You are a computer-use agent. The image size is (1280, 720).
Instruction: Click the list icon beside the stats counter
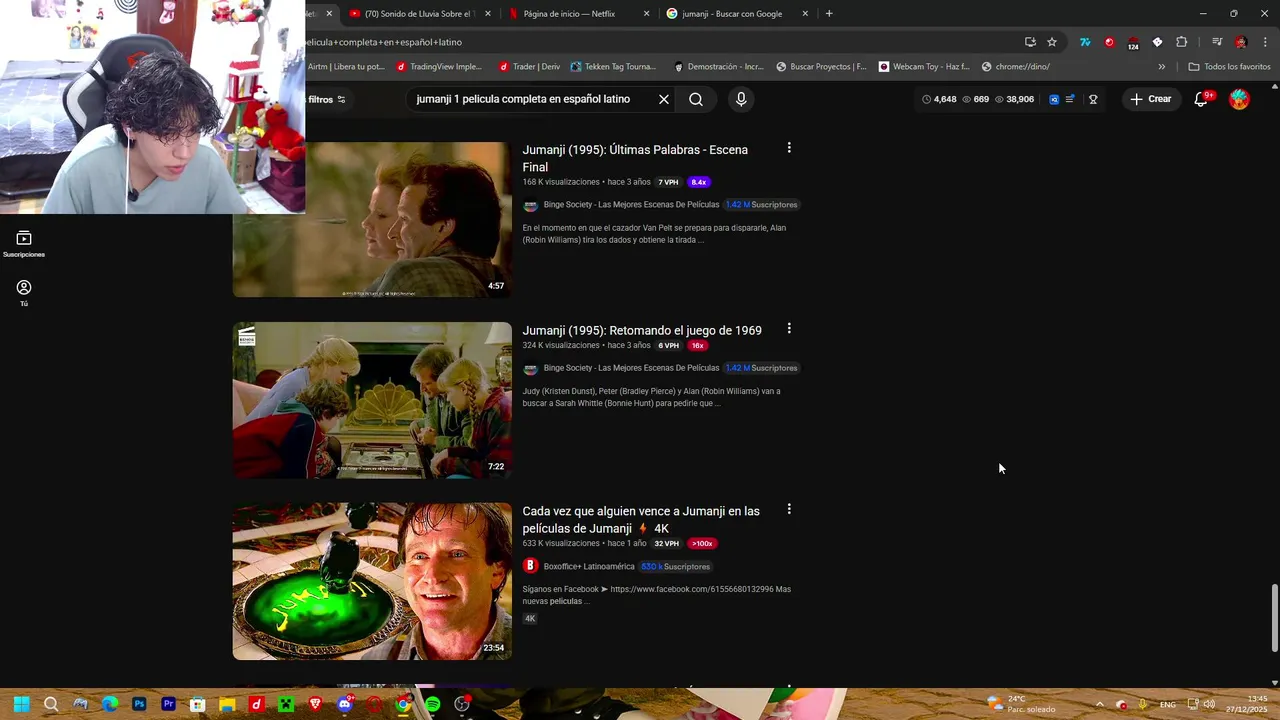click(x=1070, y=99)
